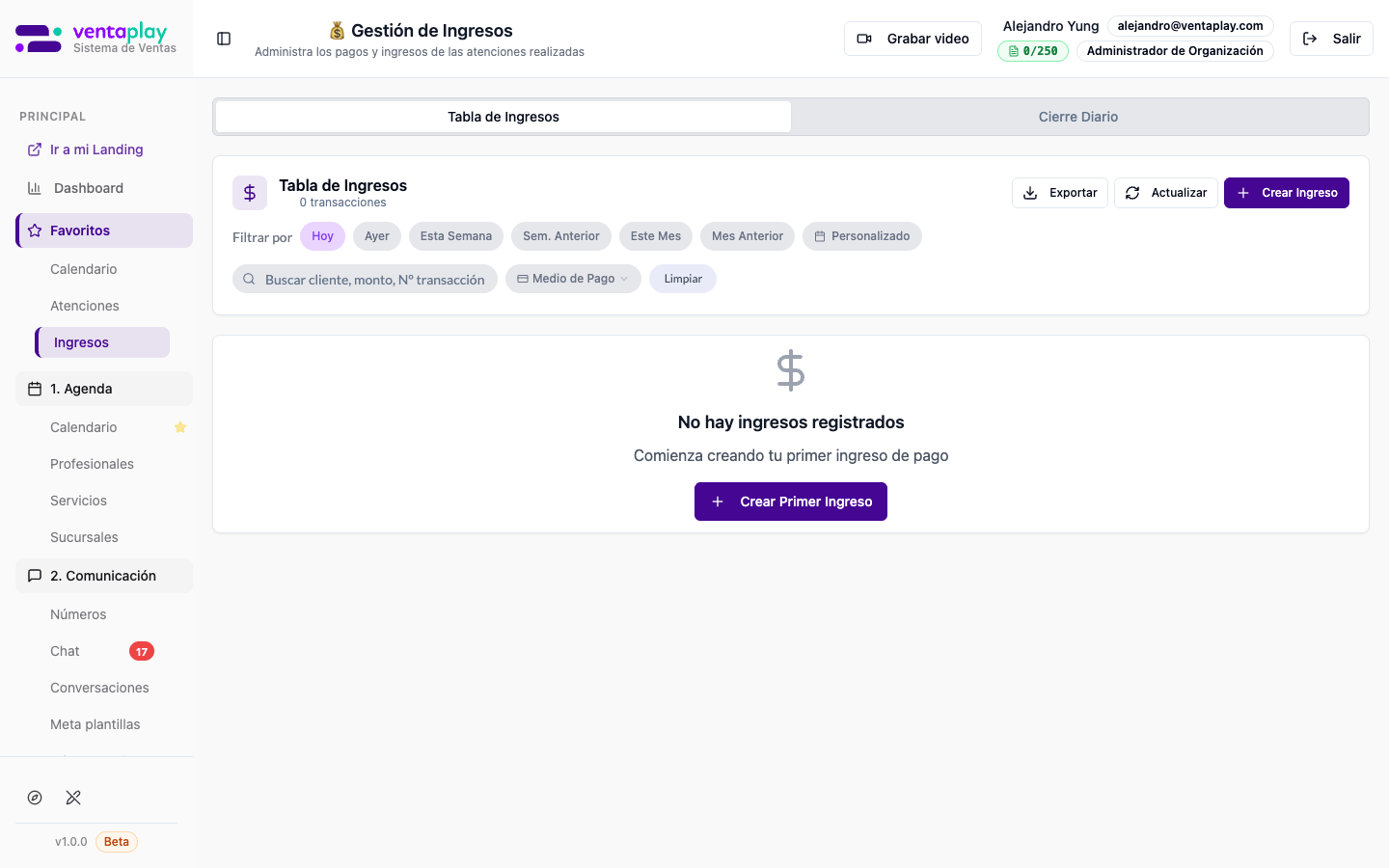Enable the Este Mes filter

pos(656,236)
